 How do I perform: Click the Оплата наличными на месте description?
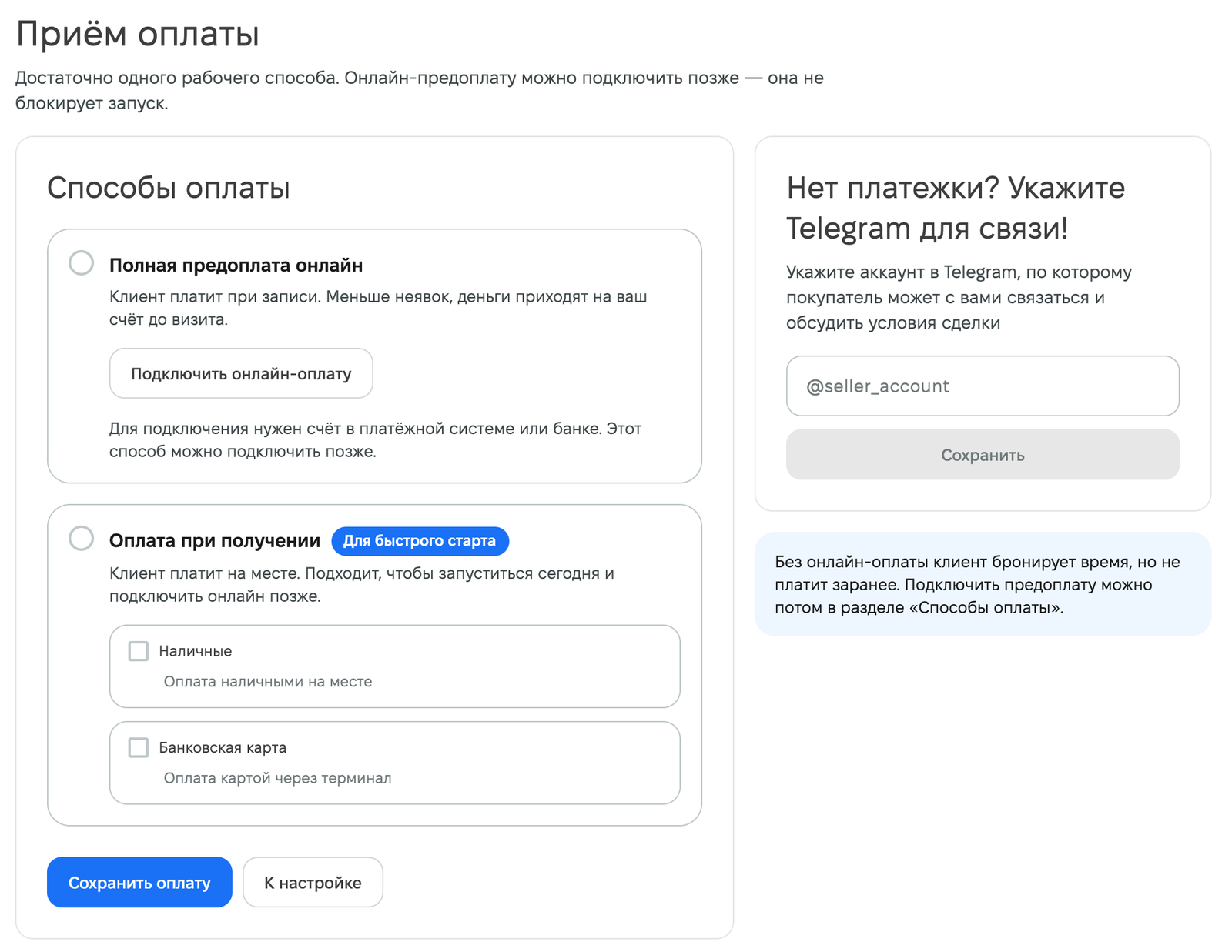coord(268,682)
